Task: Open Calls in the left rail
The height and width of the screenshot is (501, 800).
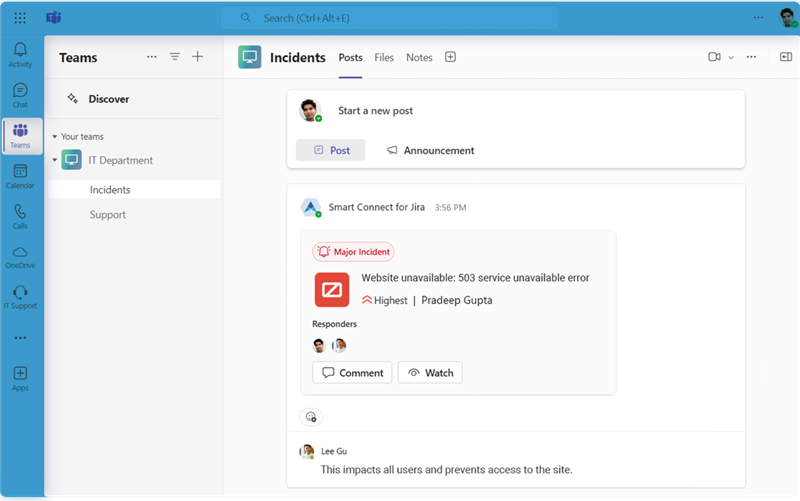Action: 20,217
